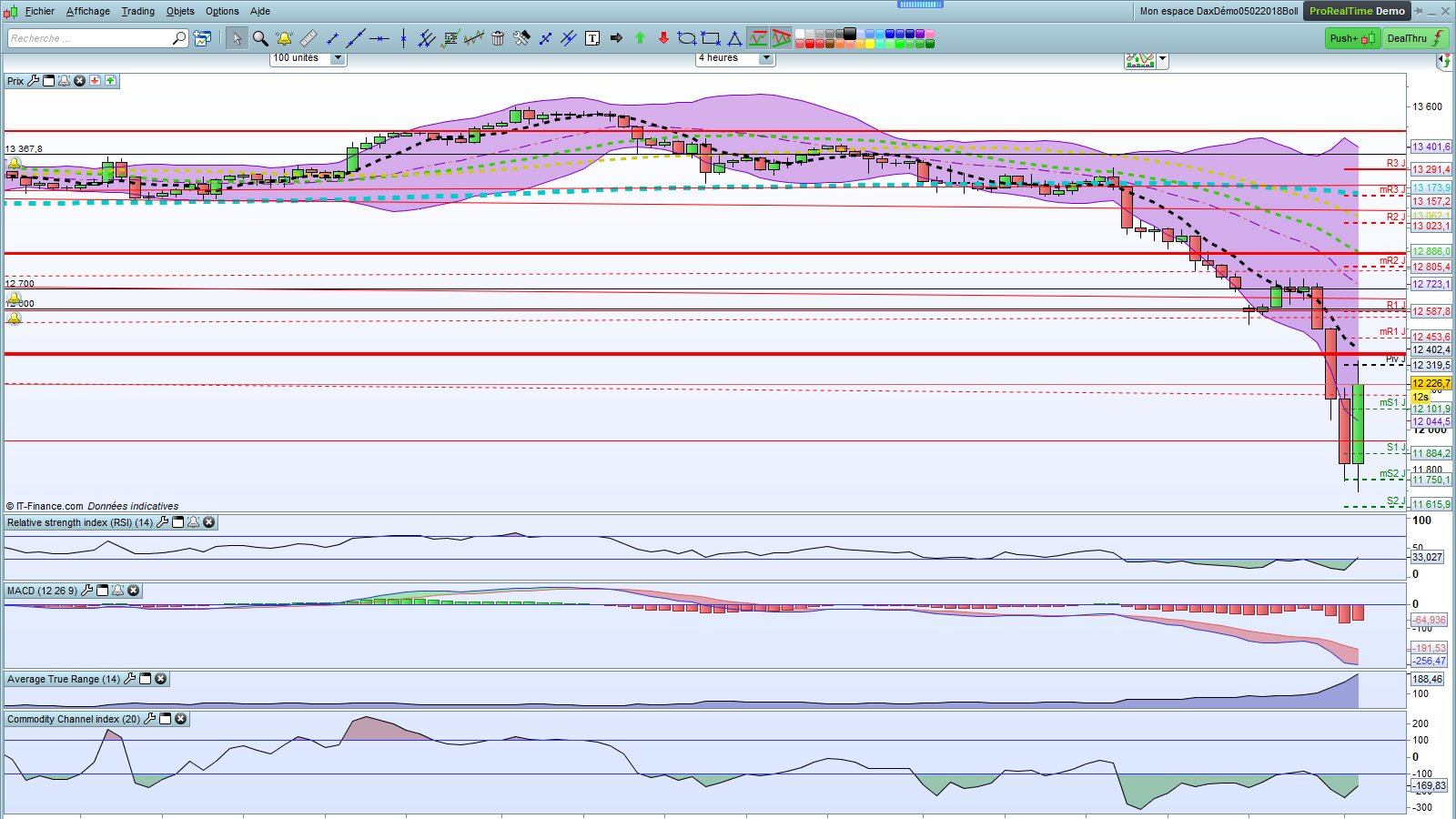The width and height of the screenshot is (1456, 819).
Task: Click red down arrow in Prix header
Action: [x=95, y=81]
